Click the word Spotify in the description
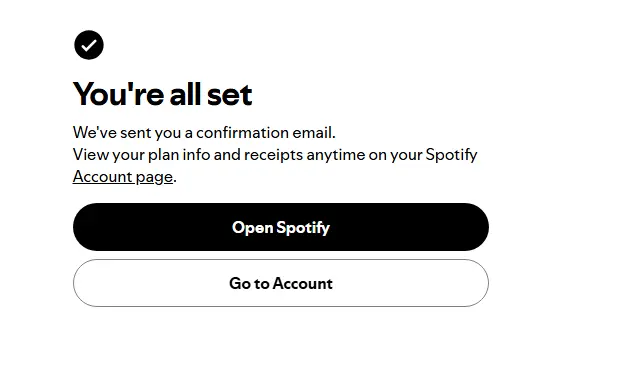The height and width of the screenshot is (372, 625). pyautogui.click(x=451, y=155)
